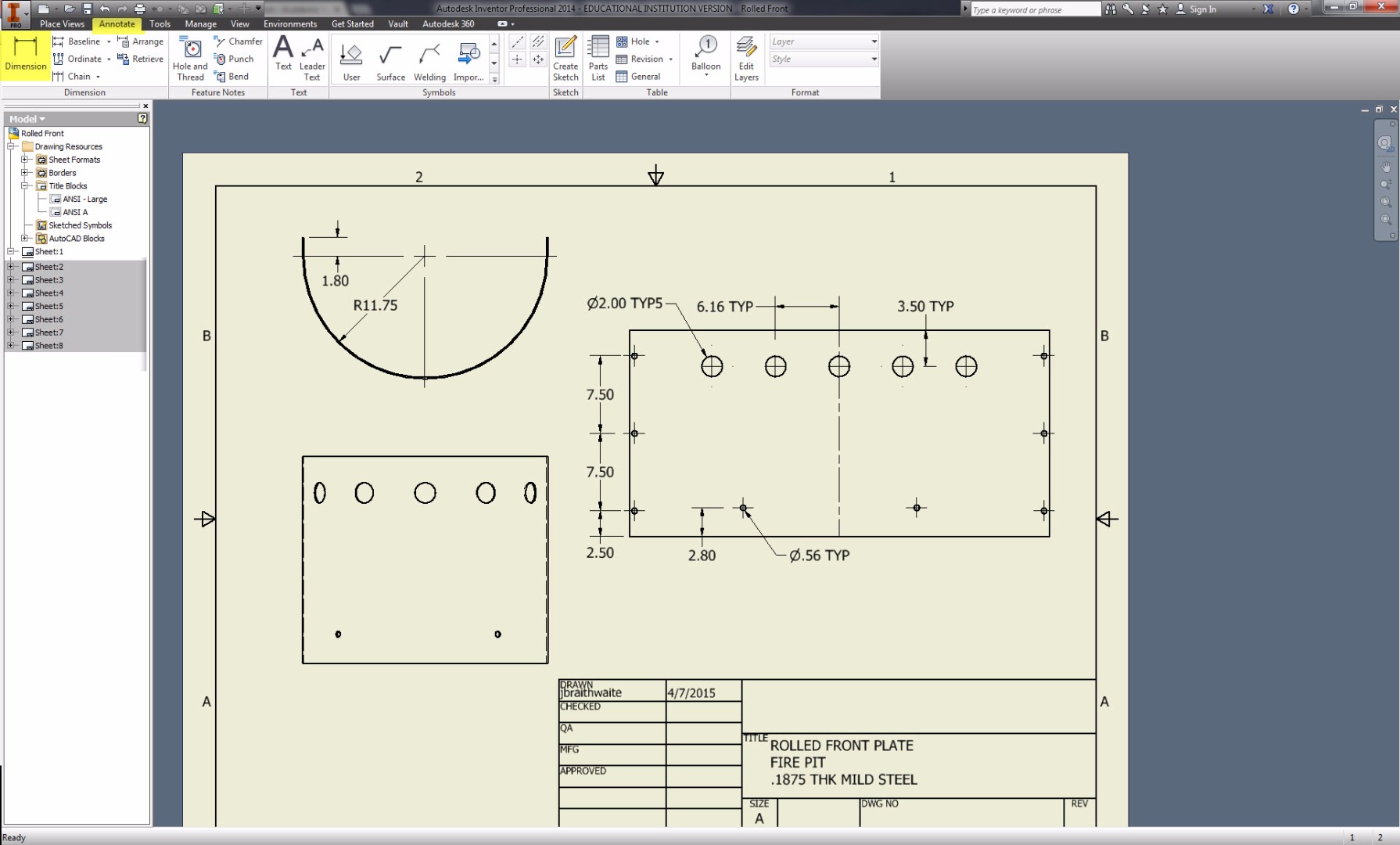Click the Undo button
1400x845 pixels.
(105, 9)
